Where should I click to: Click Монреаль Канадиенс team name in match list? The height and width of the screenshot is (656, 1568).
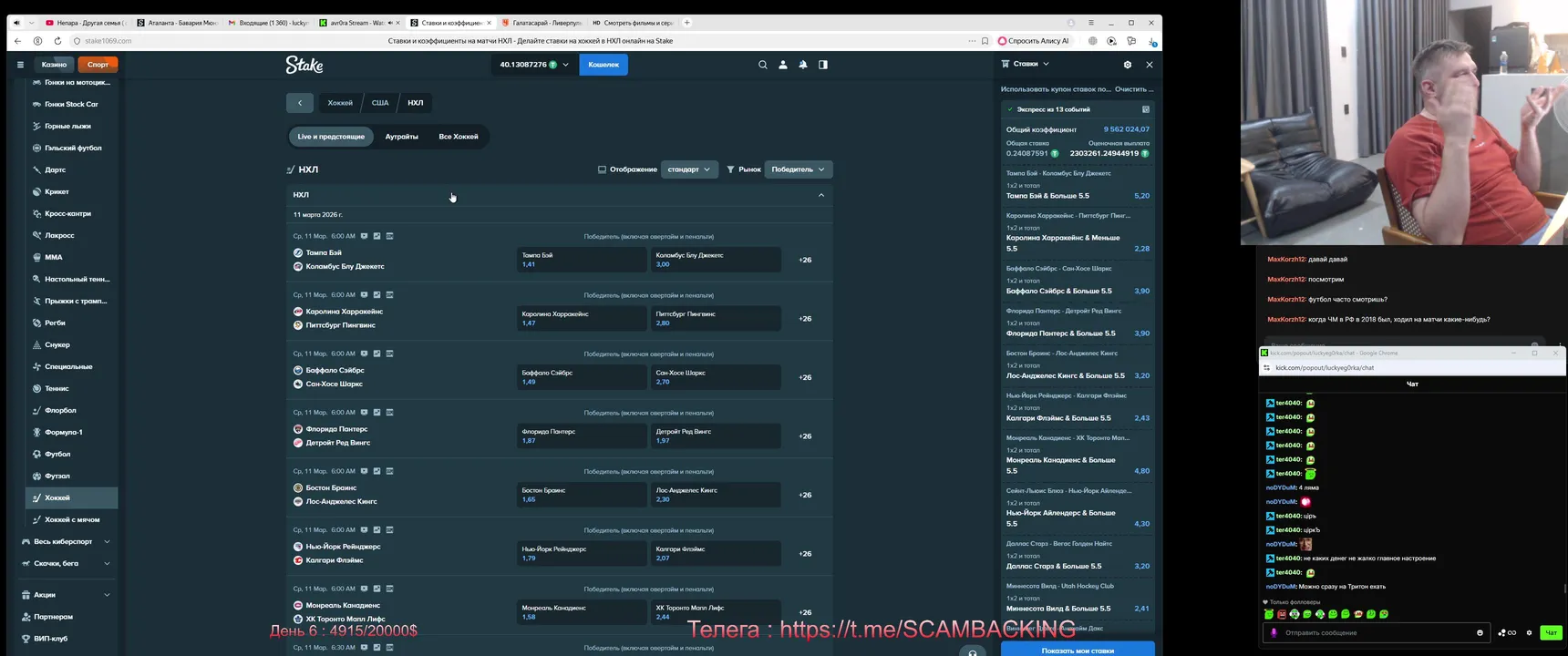coord(343,605)
